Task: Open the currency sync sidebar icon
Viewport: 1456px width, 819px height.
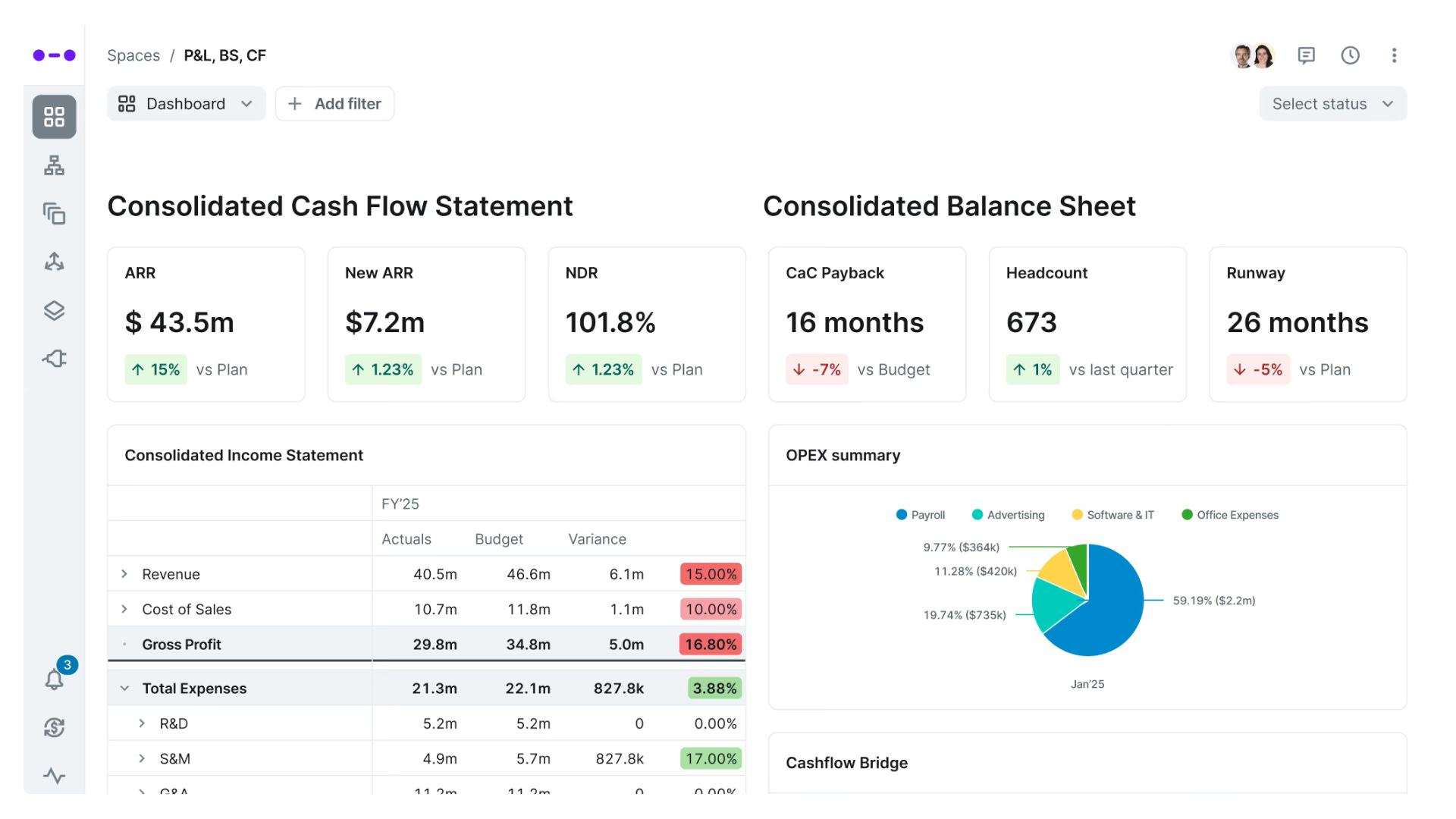Action: tap(54, 727)
